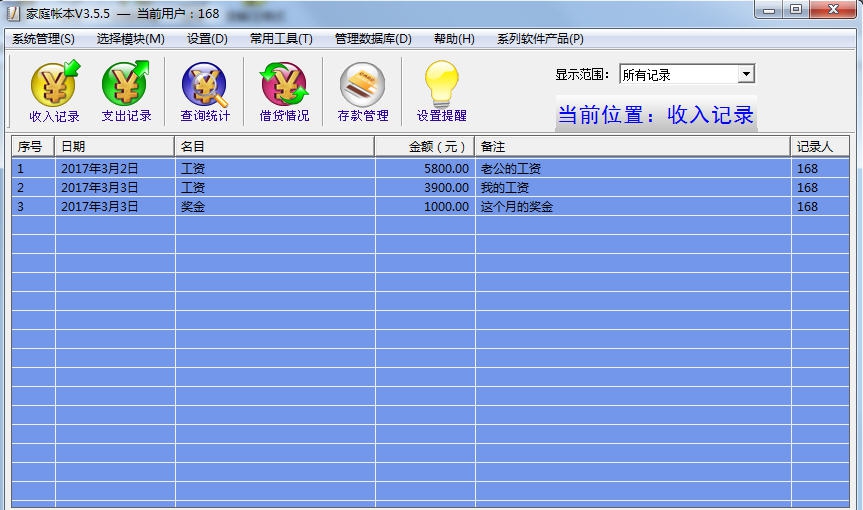
Task: Open the 设置(D) menu
Action: pos(207,39)
